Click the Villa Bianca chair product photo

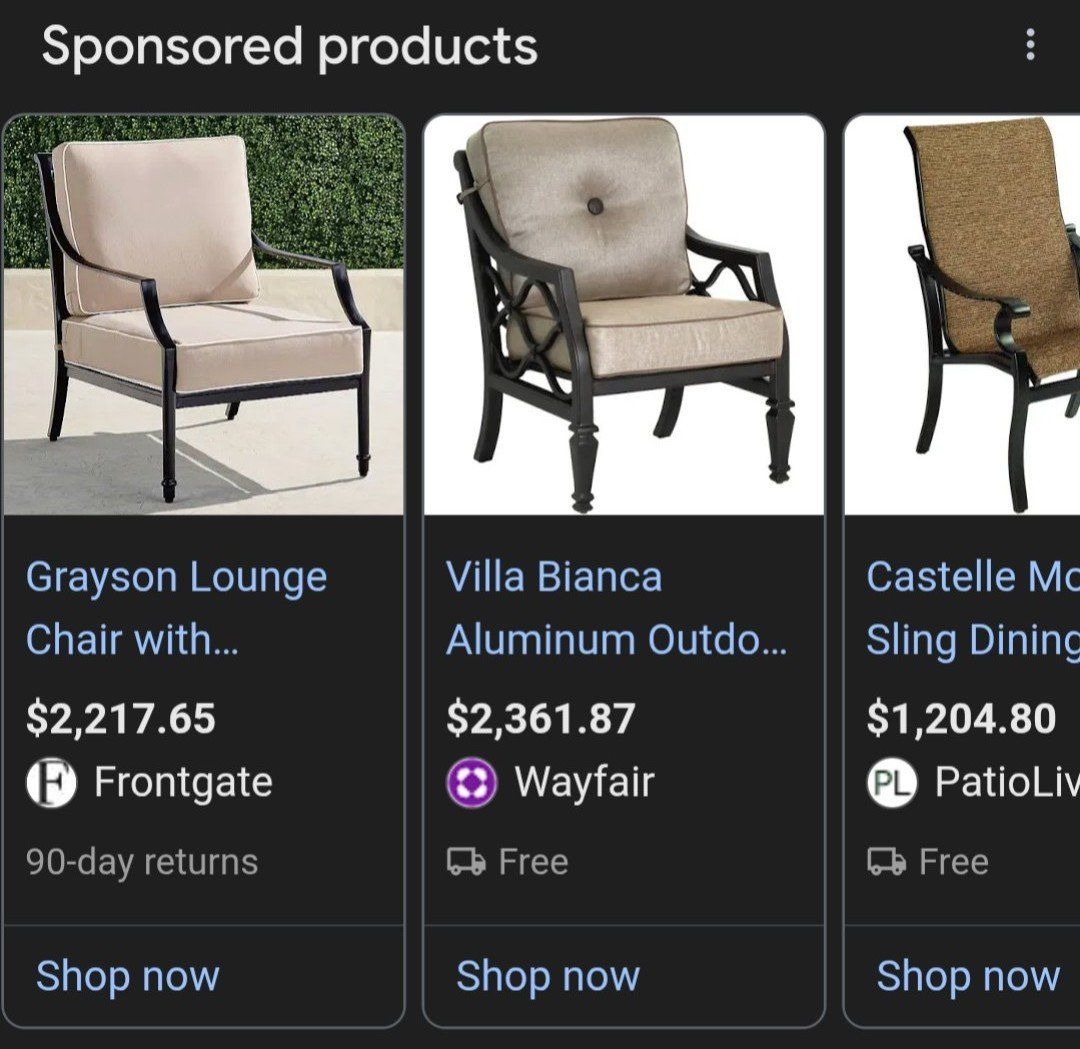tap(625, 310)
